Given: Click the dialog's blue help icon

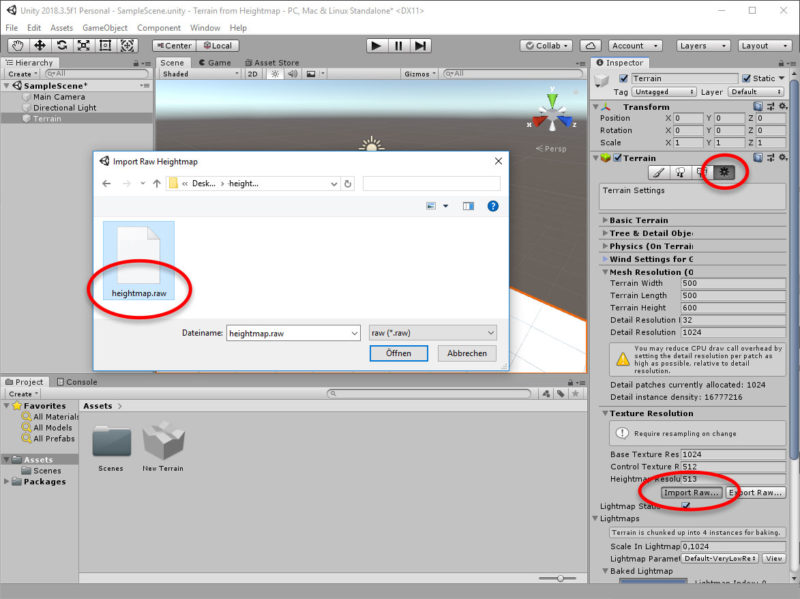Looking at the screenshot, I should point(492,206).
